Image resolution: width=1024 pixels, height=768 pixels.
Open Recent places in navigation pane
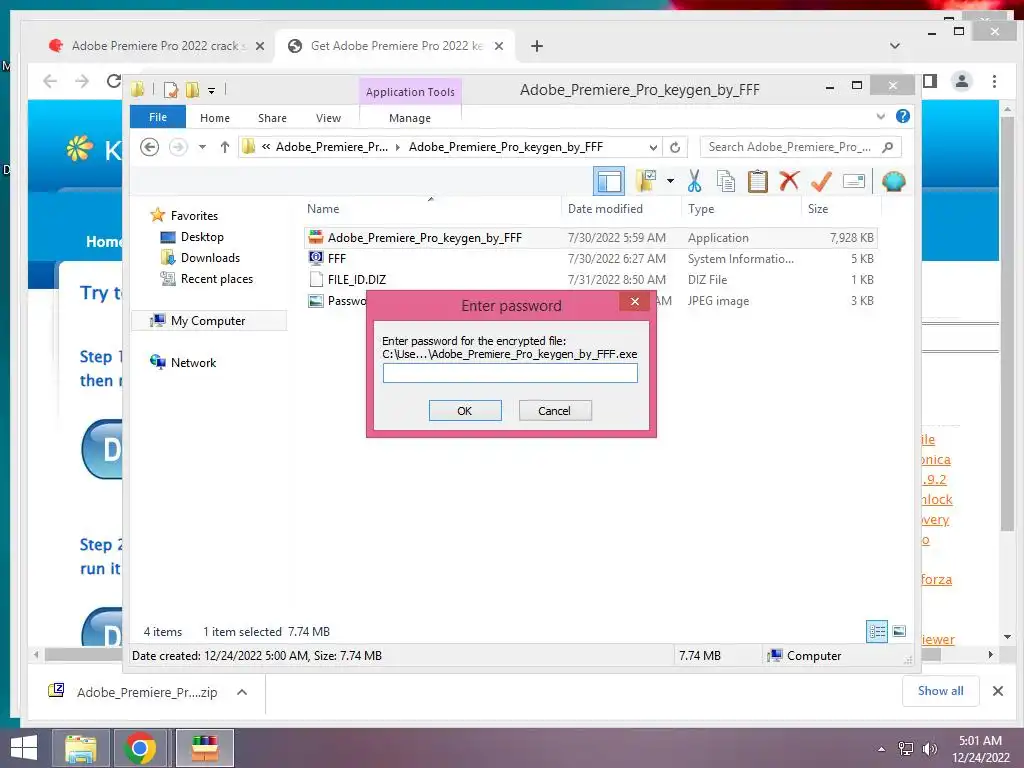(216, 279)
